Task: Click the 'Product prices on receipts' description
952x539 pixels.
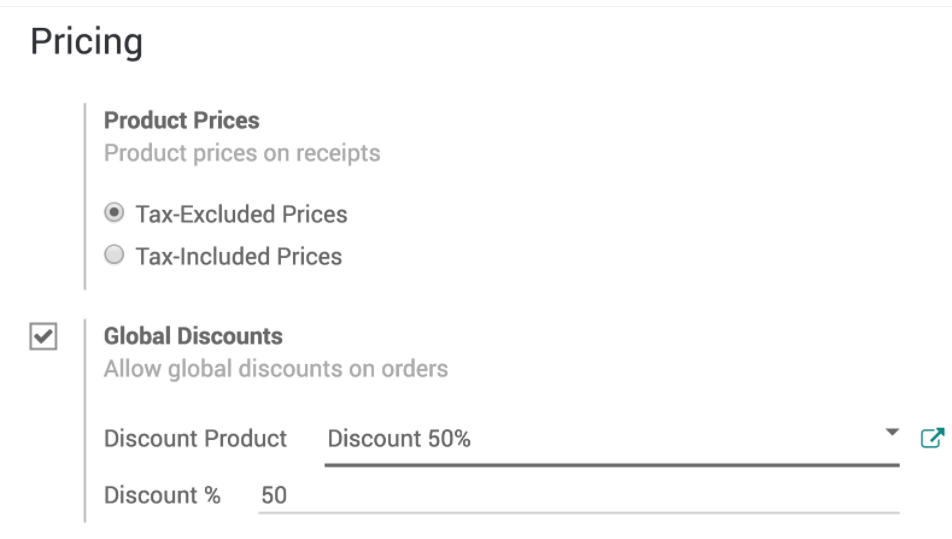Action: 242,154
